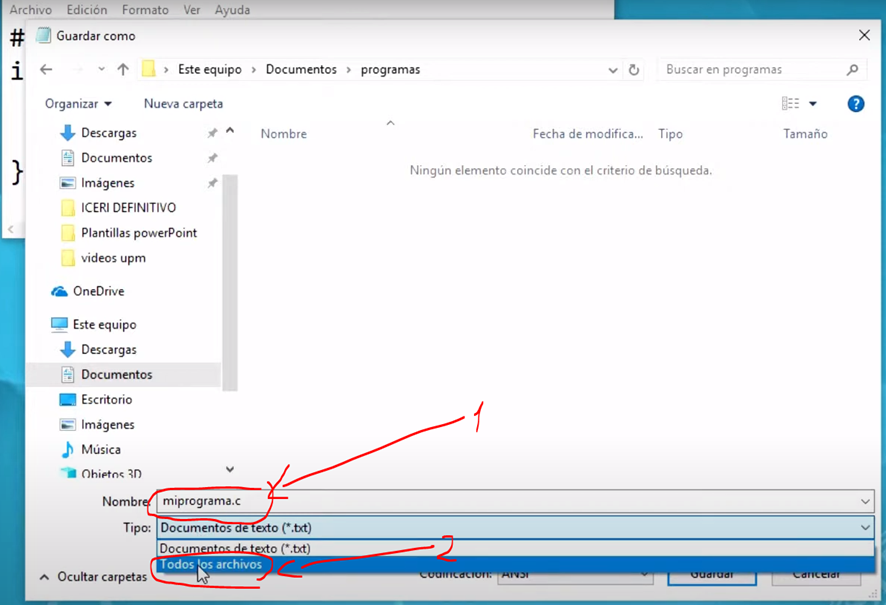This screenshot has height=605, width=886.
Task: Choose Todos los archivos file type
Action: click(x=211, y=565)
